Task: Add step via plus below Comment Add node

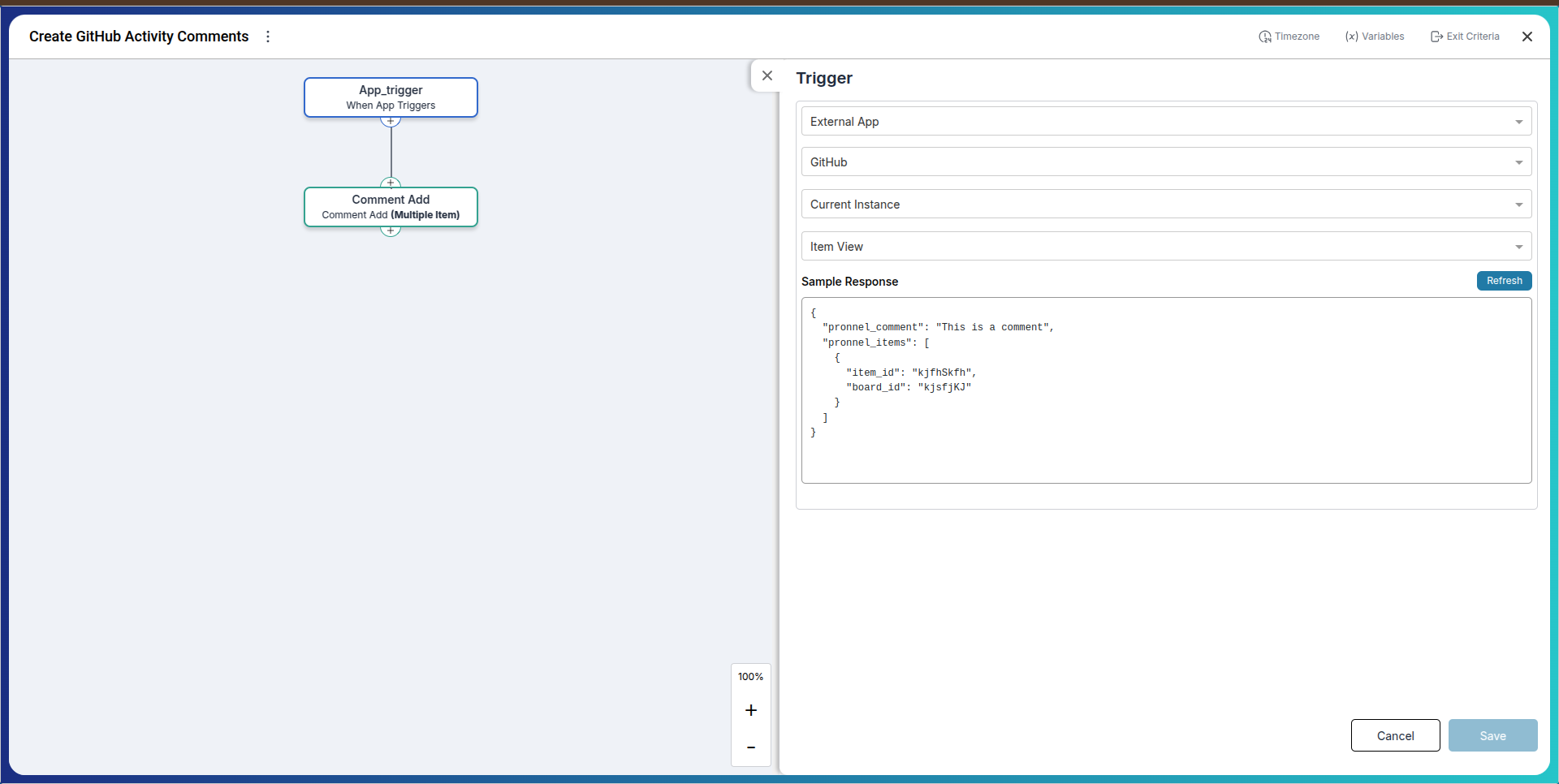Action: pyautogui.click(x=391, y=231)
